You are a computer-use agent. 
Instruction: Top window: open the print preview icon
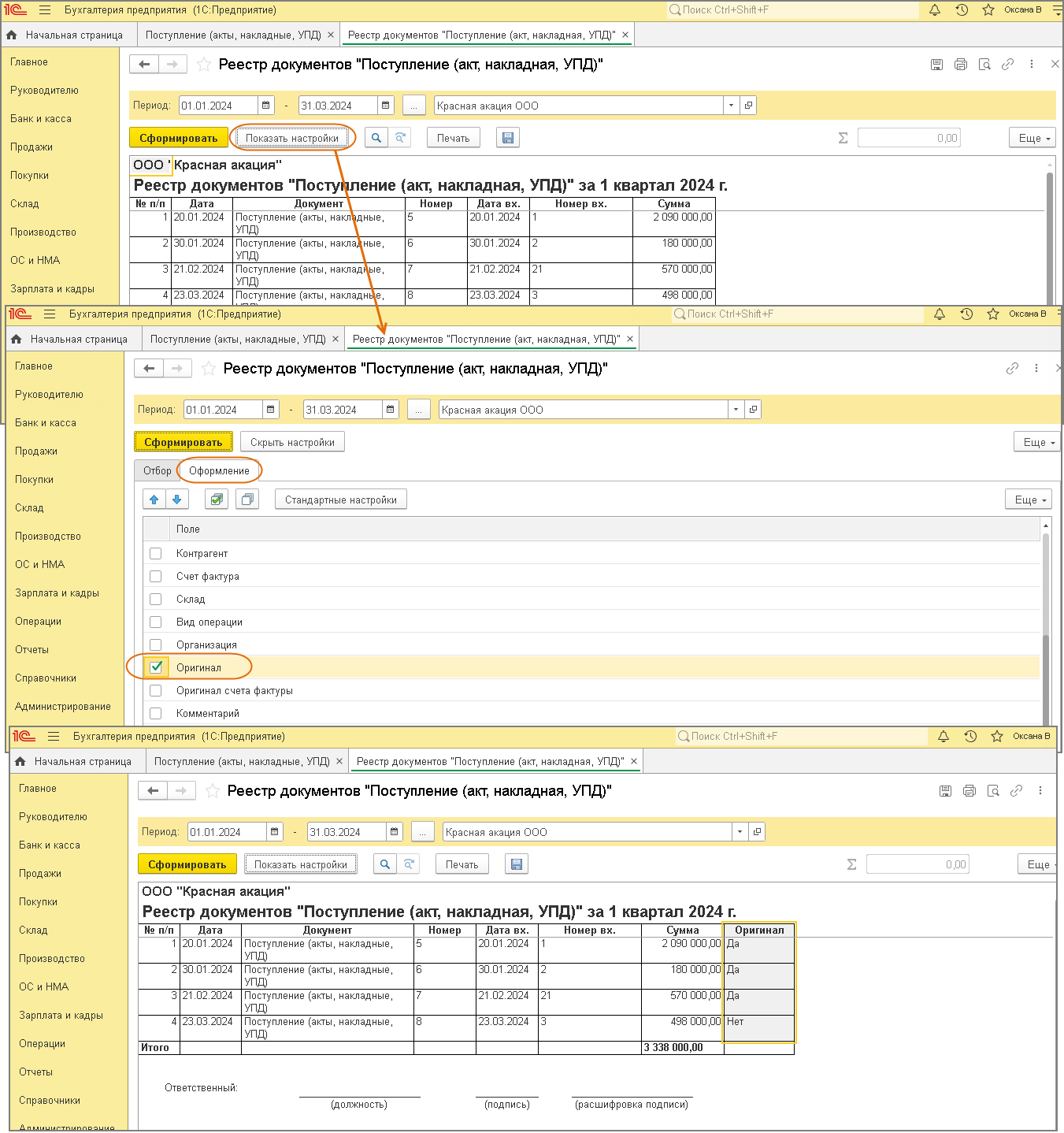(x=984, y=65)
